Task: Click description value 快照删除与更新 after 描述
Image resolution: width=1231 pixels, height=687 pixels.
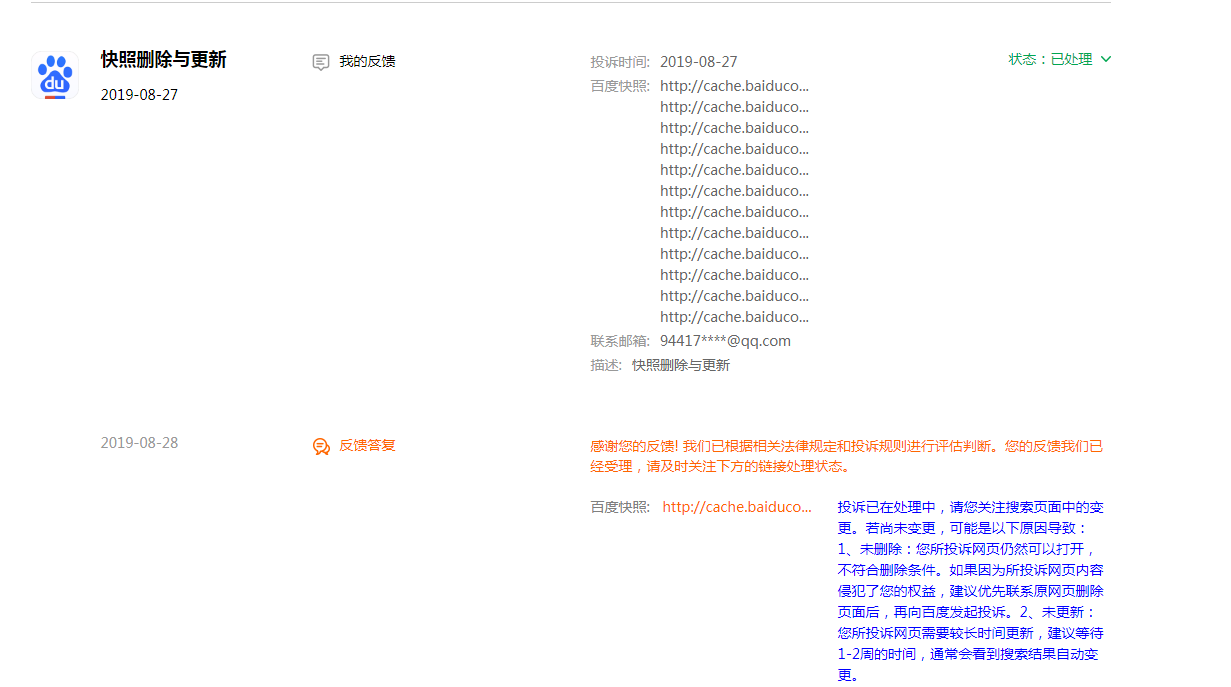Action: coord(681,365)
